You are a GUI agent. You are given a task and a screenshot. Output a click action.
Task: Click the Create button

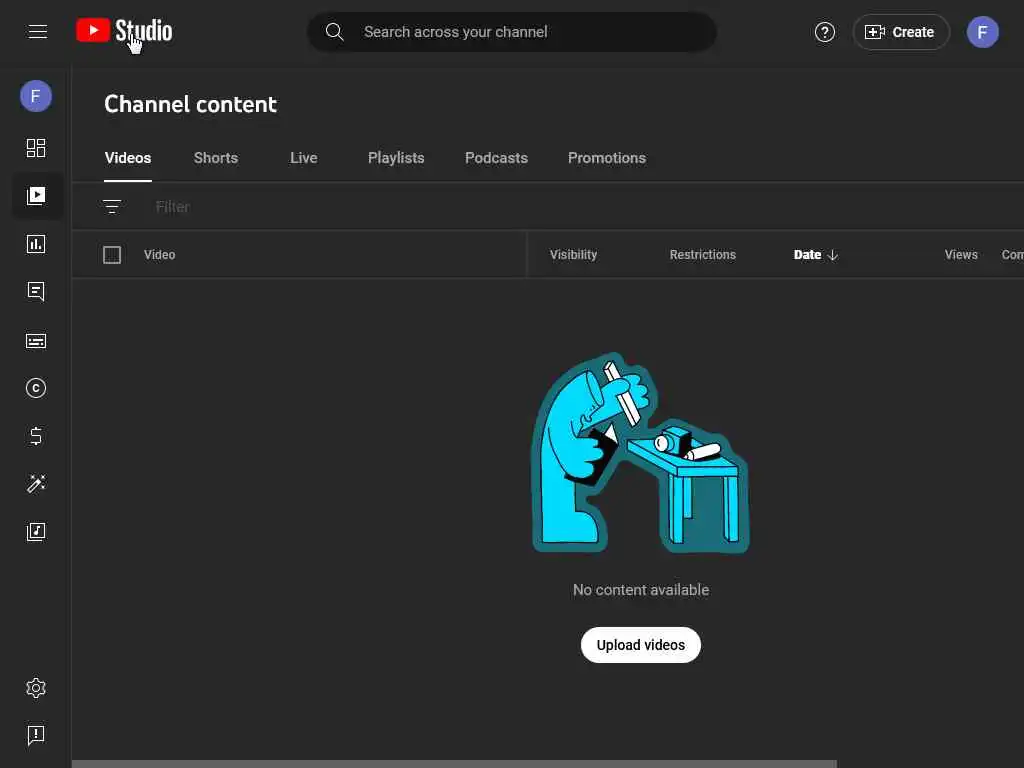tap(901, 32)
